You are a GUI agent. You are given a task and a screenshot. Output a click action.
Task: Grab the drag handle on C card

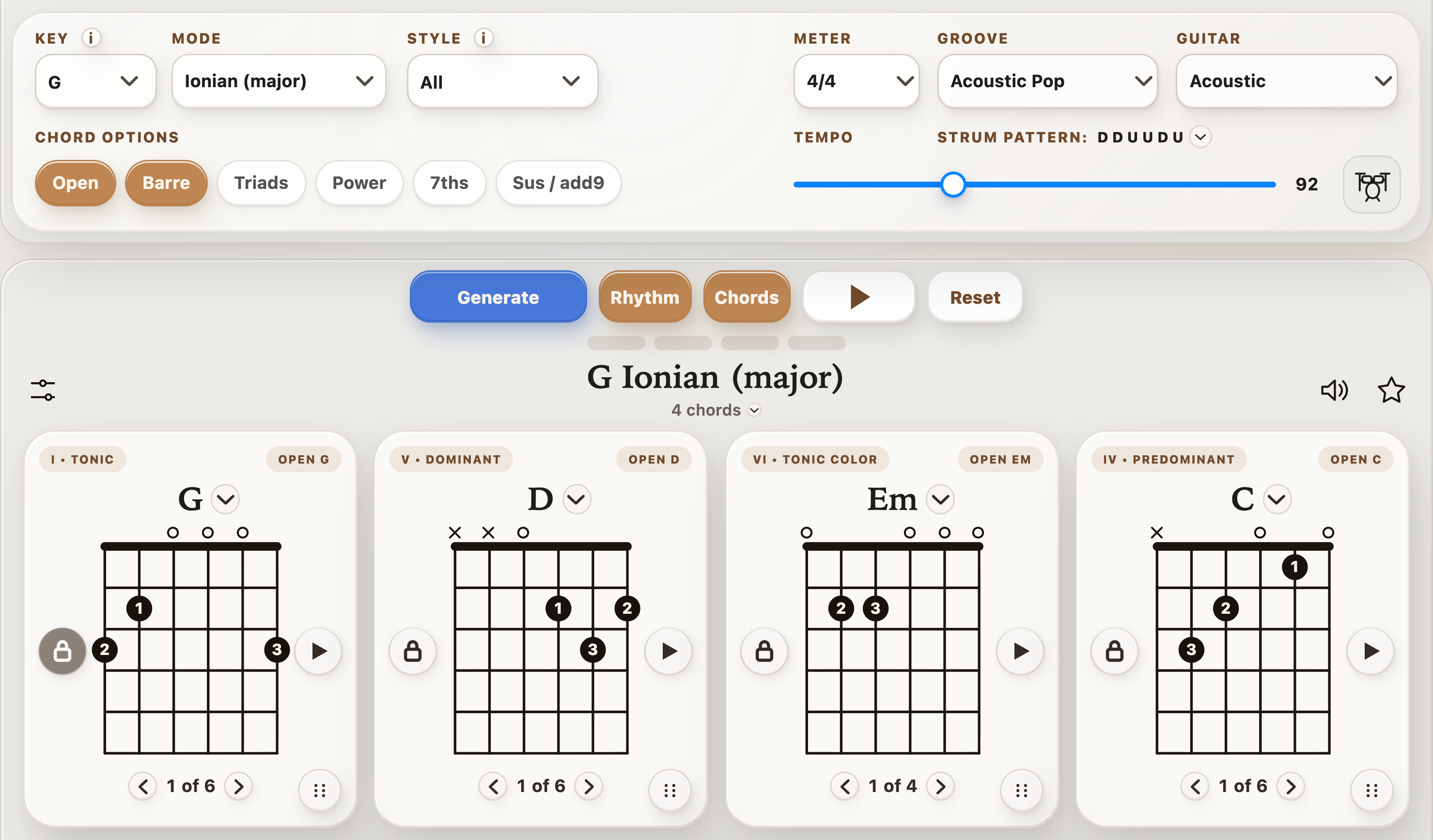point(1371,790)
